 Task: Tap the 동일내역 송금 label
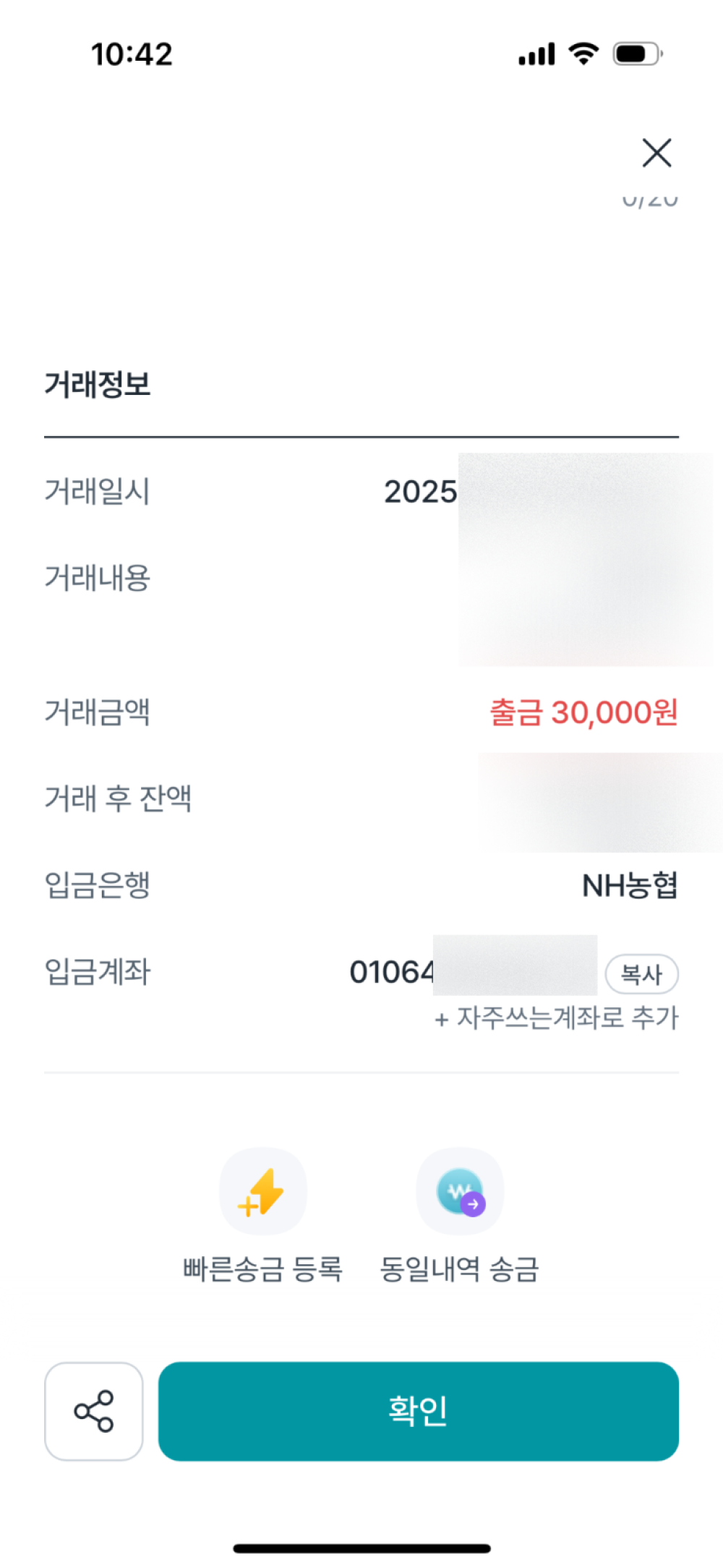tap(460, 1269)
